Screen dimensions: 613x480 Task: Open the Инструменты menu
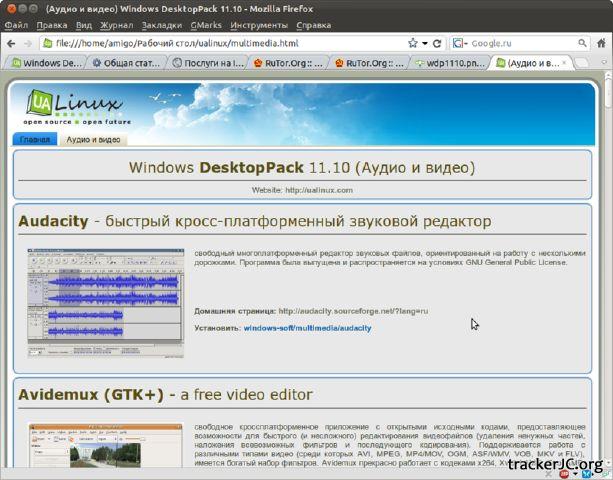click(x=258, y=25)
